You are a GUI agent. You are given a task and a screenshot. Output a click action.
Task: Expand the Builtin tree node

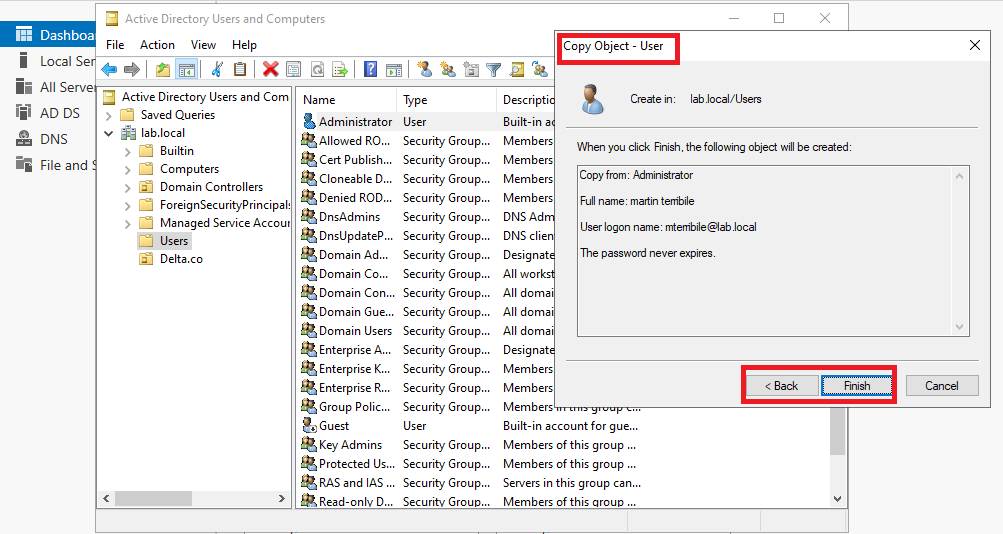click(x=127, y=151)
